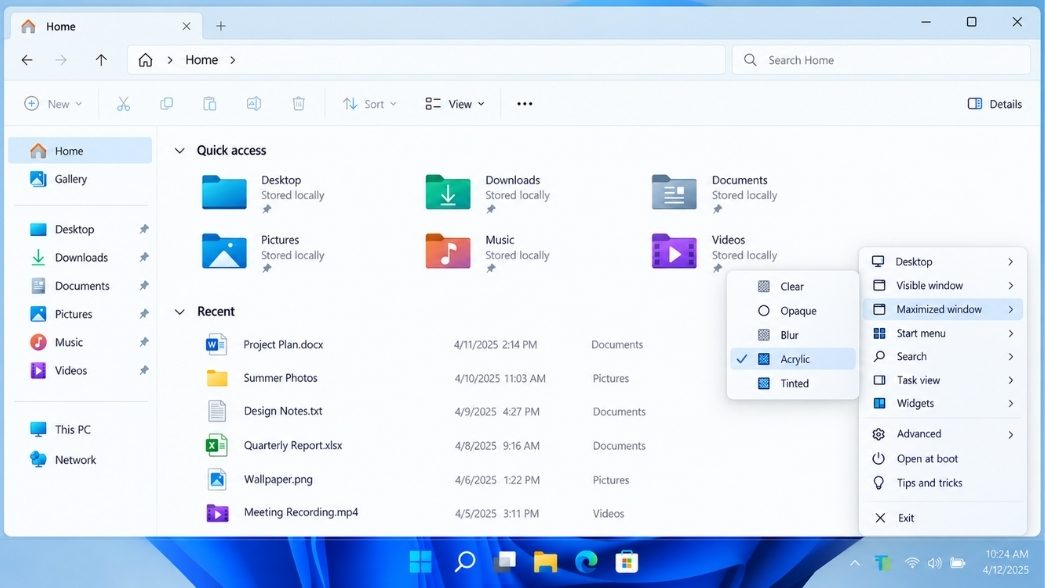The width and height of the screenshot is (1045, 588).
Task: Add a new tab with plus button
Action: coord(221,26)
